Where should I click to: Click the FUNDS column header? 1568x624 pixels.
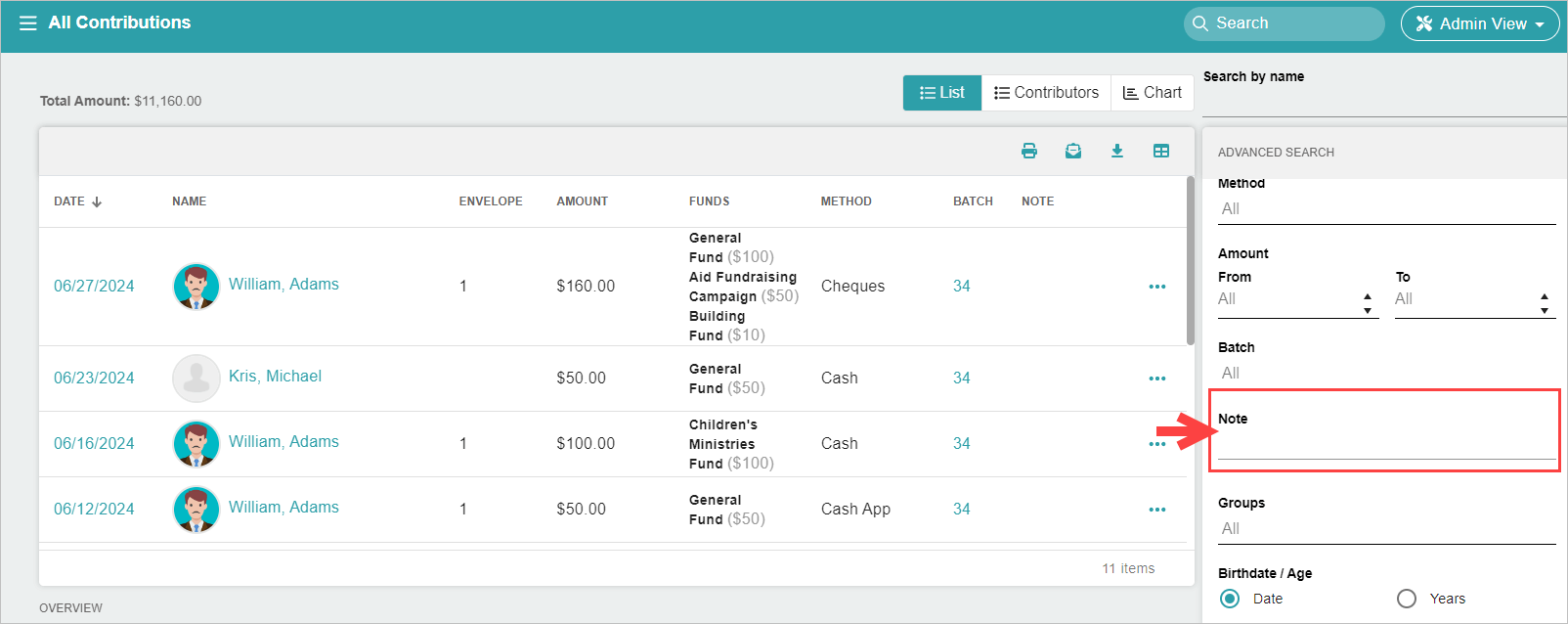tap(710, 201)
